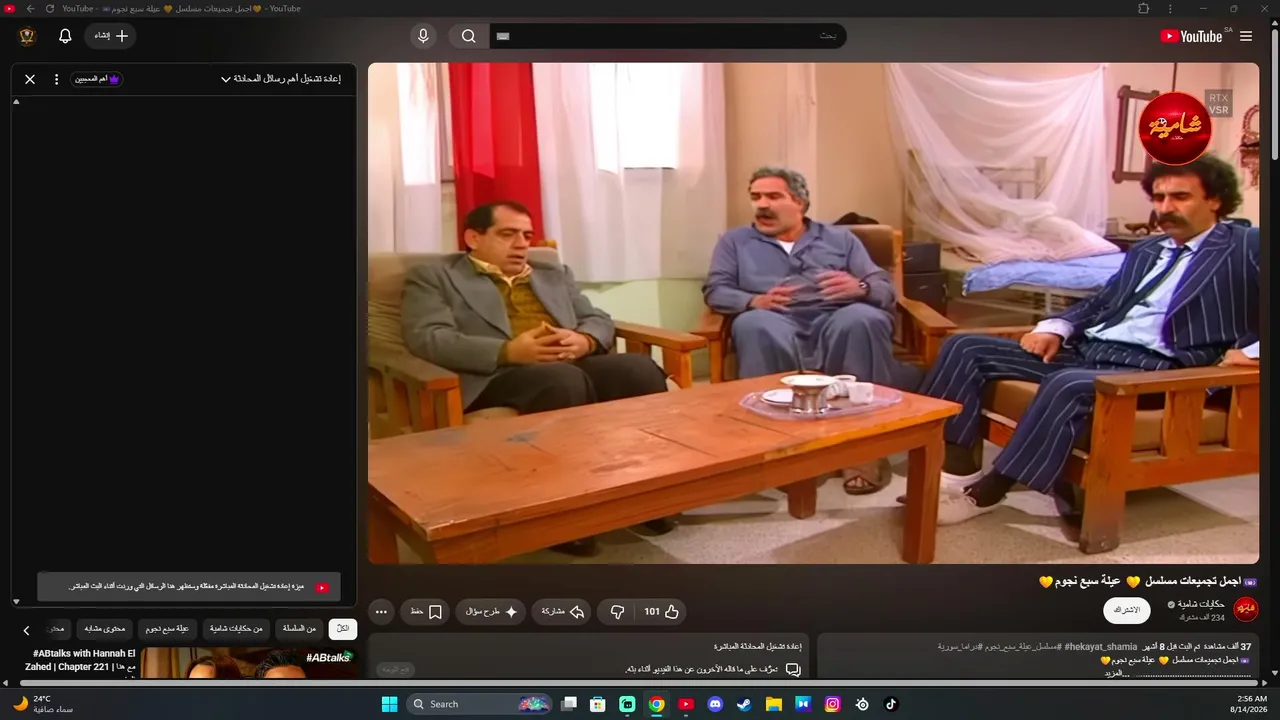The width and height of the screenshot is (1280, 720).
Task: Open Task View on the taskbar
Action: click(x=569, y=704)
